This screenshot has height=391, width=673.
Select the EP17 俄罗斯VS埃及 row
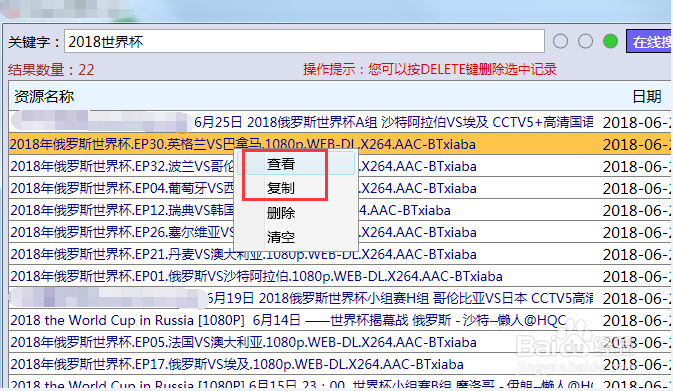coord(340,364)
